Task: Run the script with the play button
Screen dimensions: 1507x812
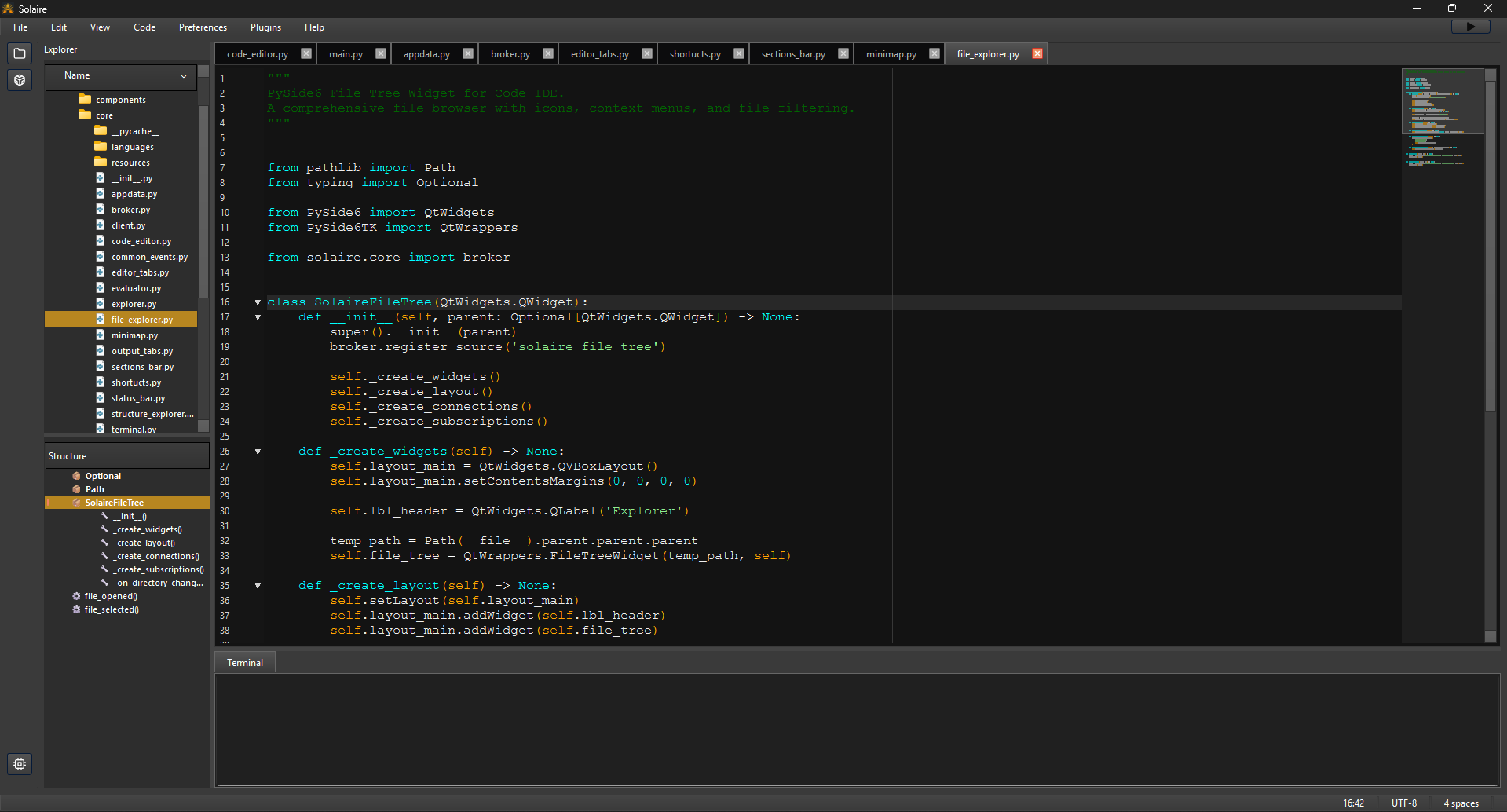Action: 1471,27
